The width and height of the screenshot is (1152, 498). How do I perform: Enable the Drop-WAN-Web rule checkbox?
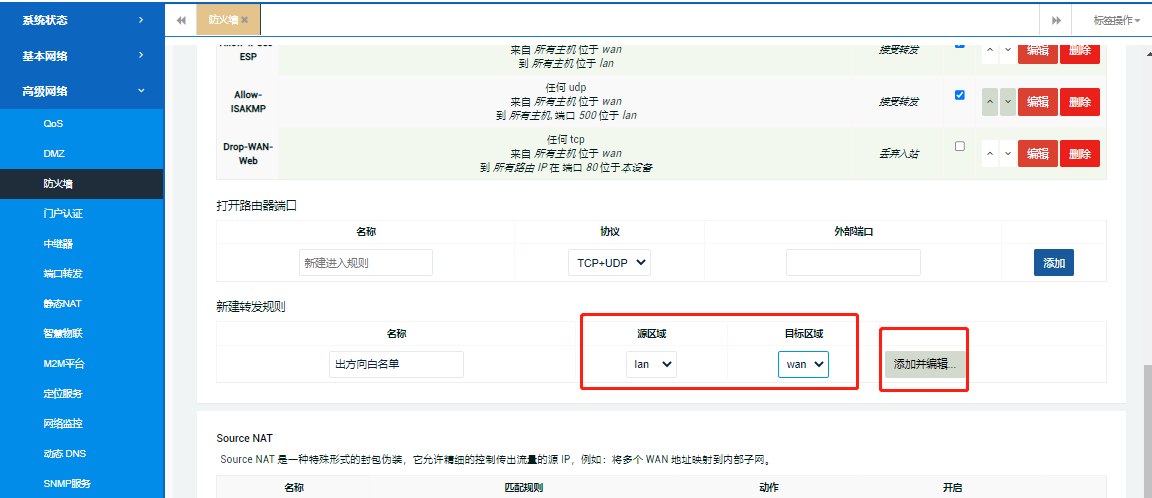960,146
